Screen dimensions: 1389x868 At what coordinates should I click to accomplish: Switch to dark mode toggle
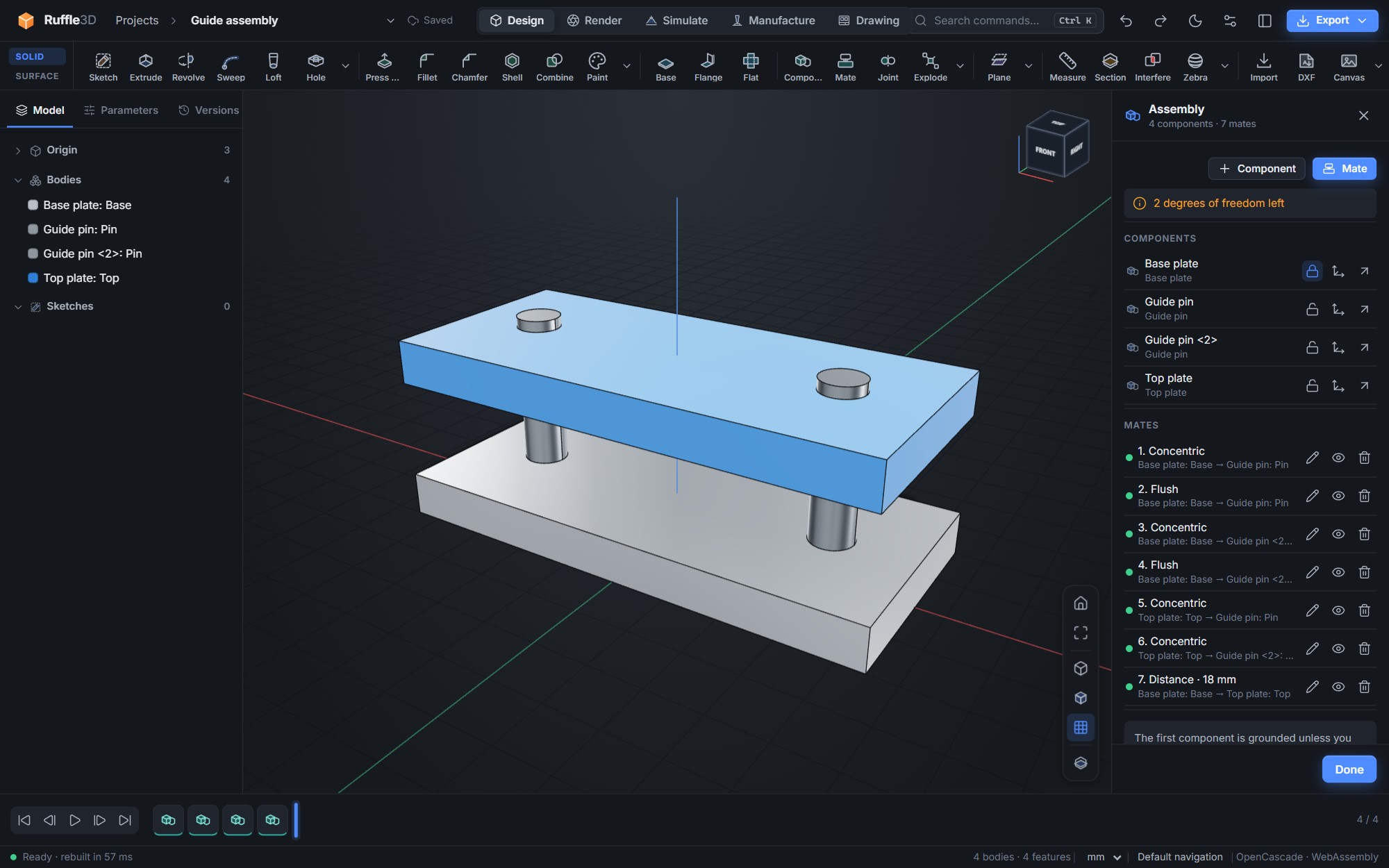coord(1195,21)
